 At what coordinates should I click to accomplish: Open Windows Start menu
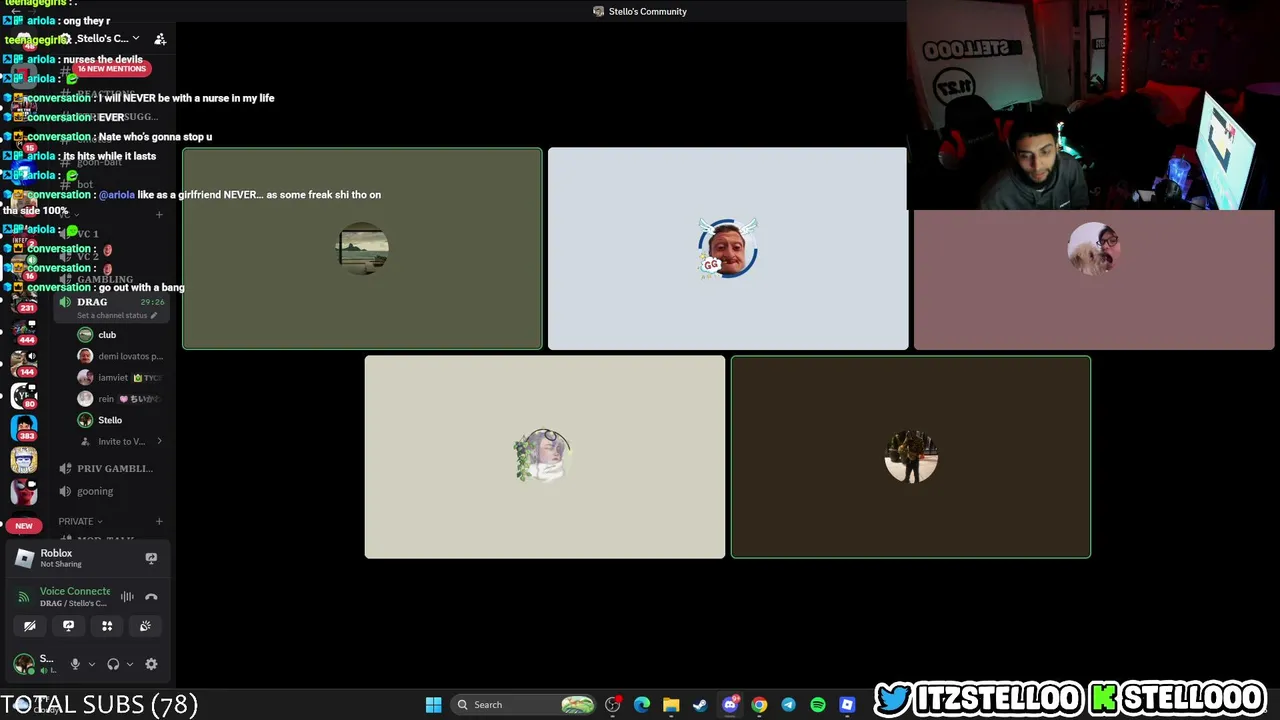tap(433, 705)
